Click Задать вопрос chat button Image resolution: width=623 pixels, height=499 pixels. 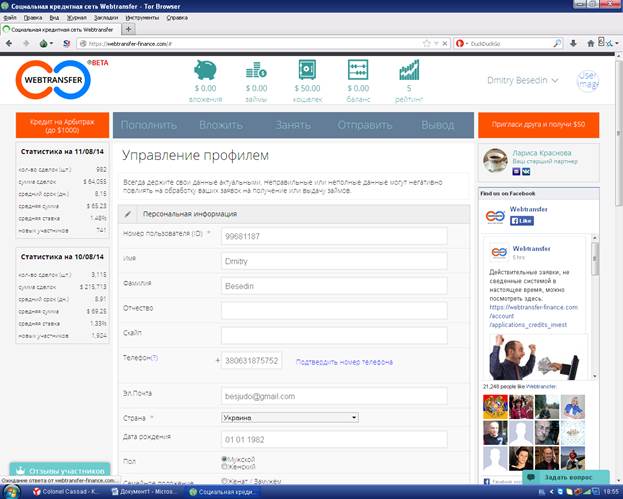tap(566, 477)
